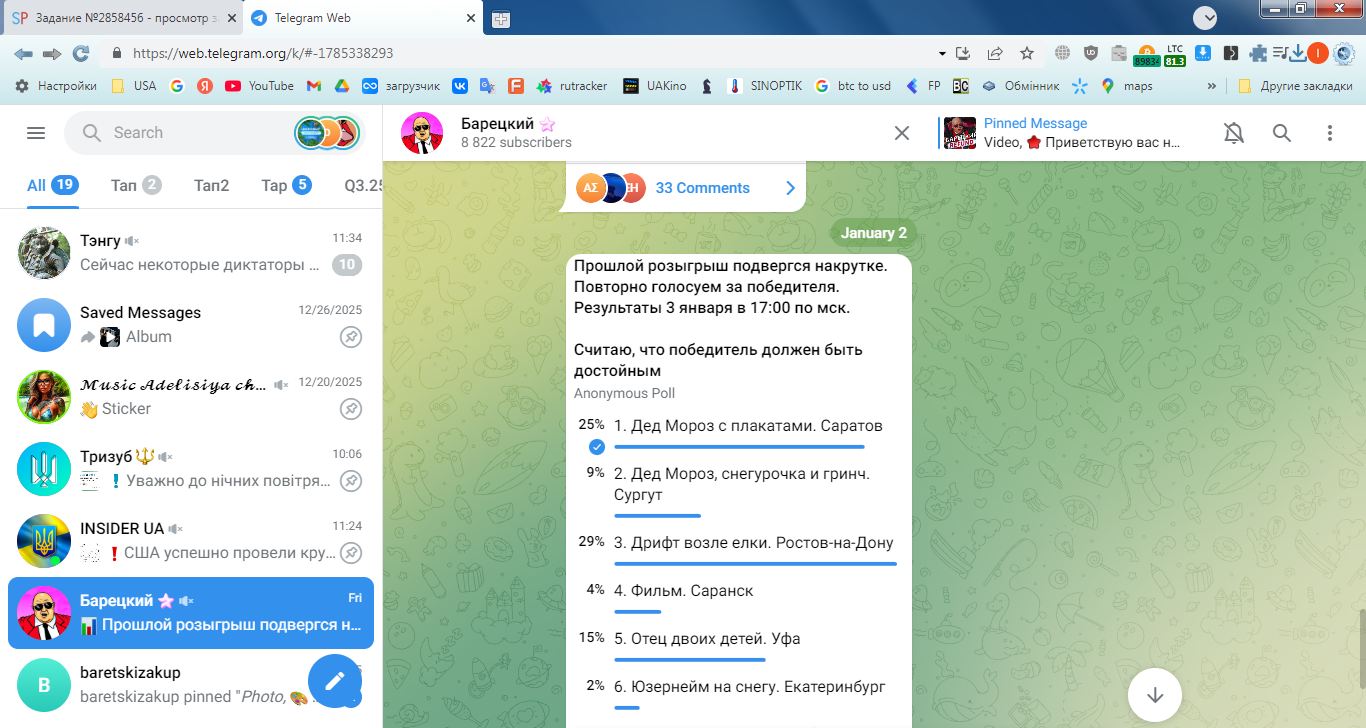Open the USA bookmarks folder
The height and width of the screenshot is (728, 1366).
coord(134,86)
